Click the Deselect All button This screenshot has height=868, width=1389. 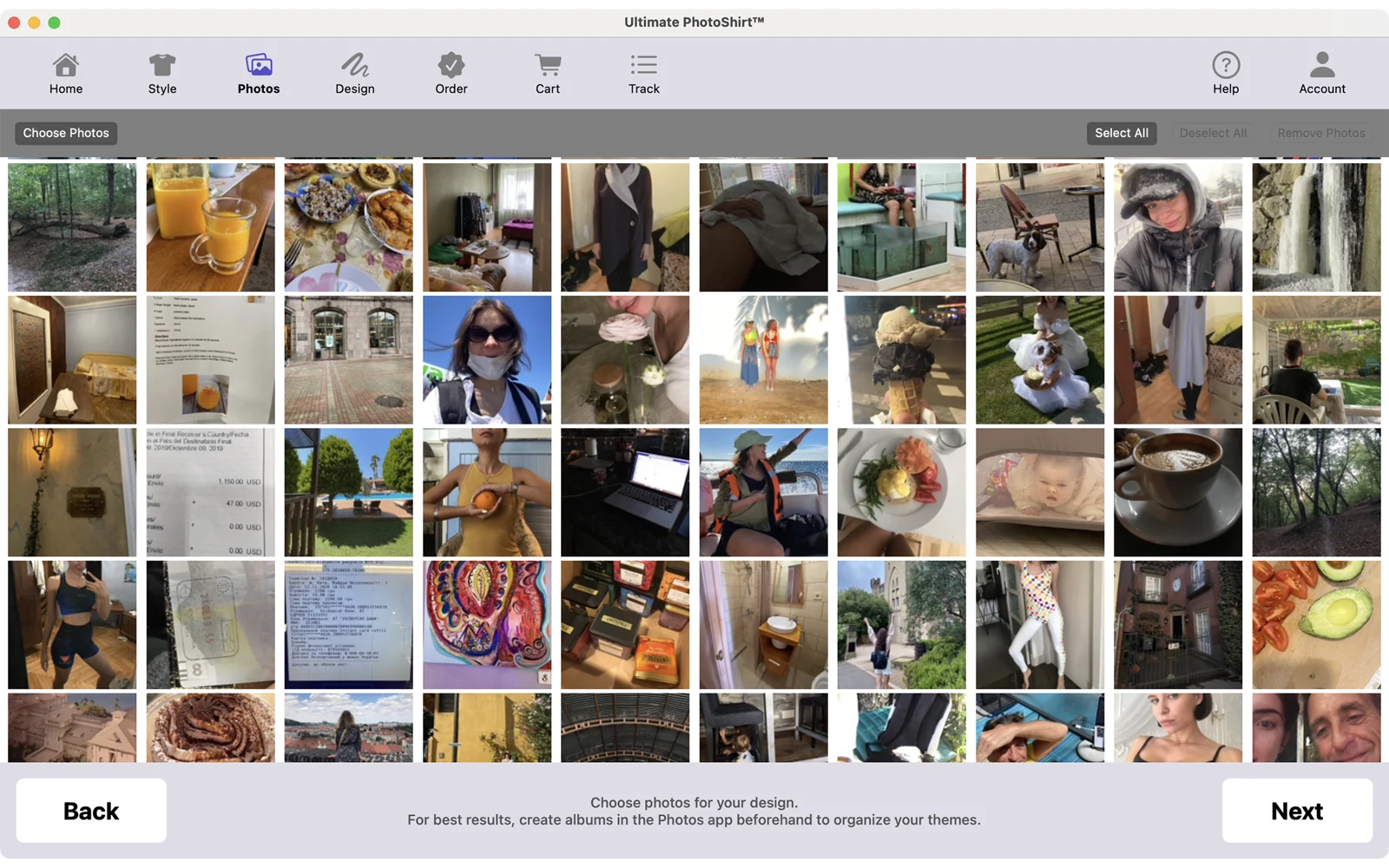1213,133
